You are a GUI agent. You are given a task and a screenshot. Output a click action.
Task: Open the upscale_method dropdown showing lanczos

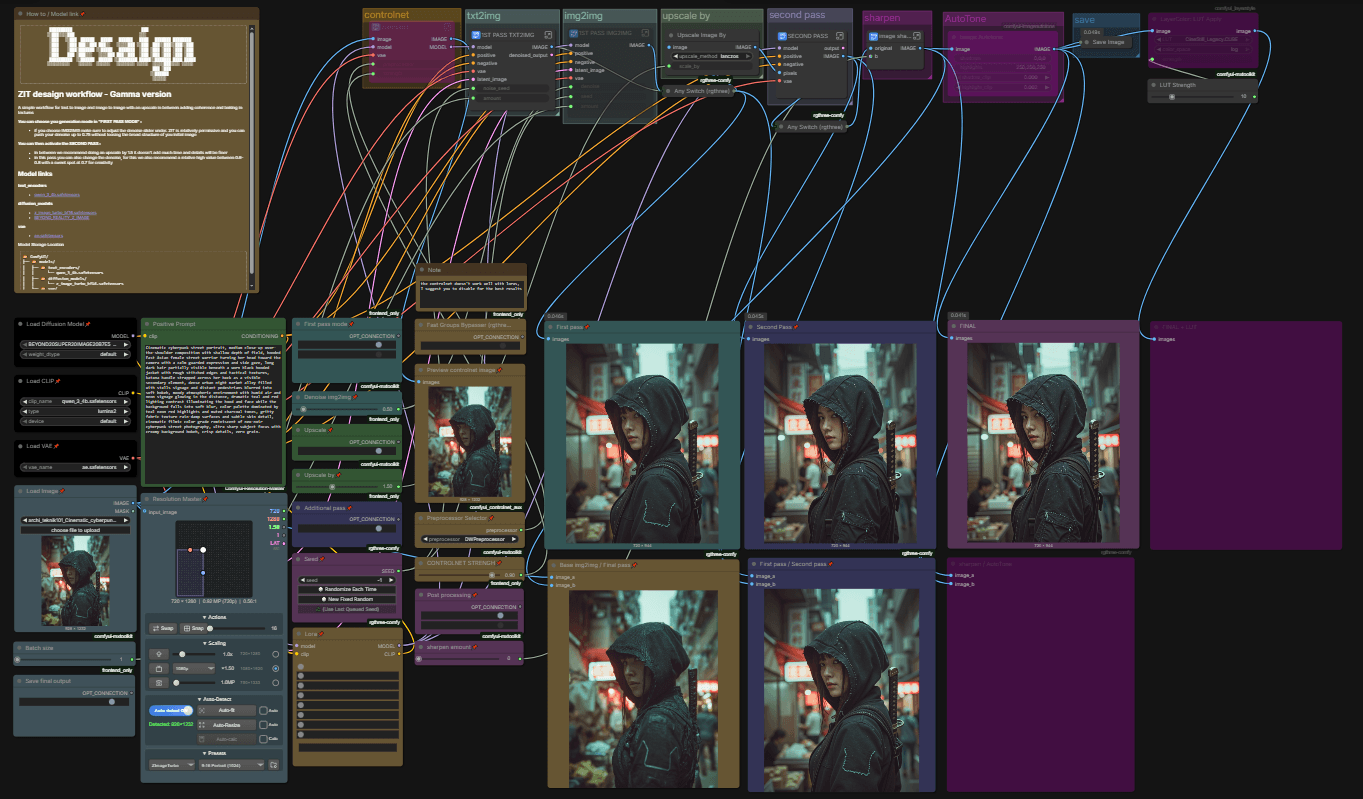(x=711, y=56)
